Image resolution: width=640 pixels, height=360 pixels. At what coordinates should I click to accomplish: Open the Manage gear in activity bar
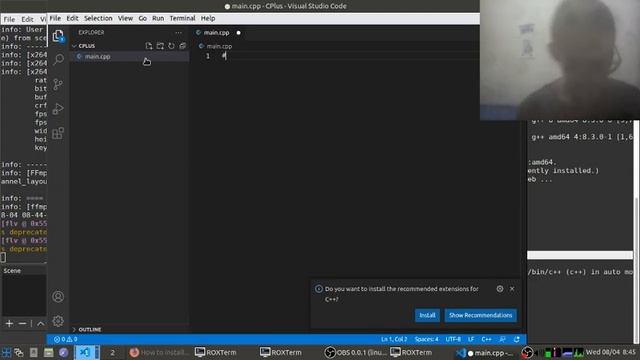point(58,321)
